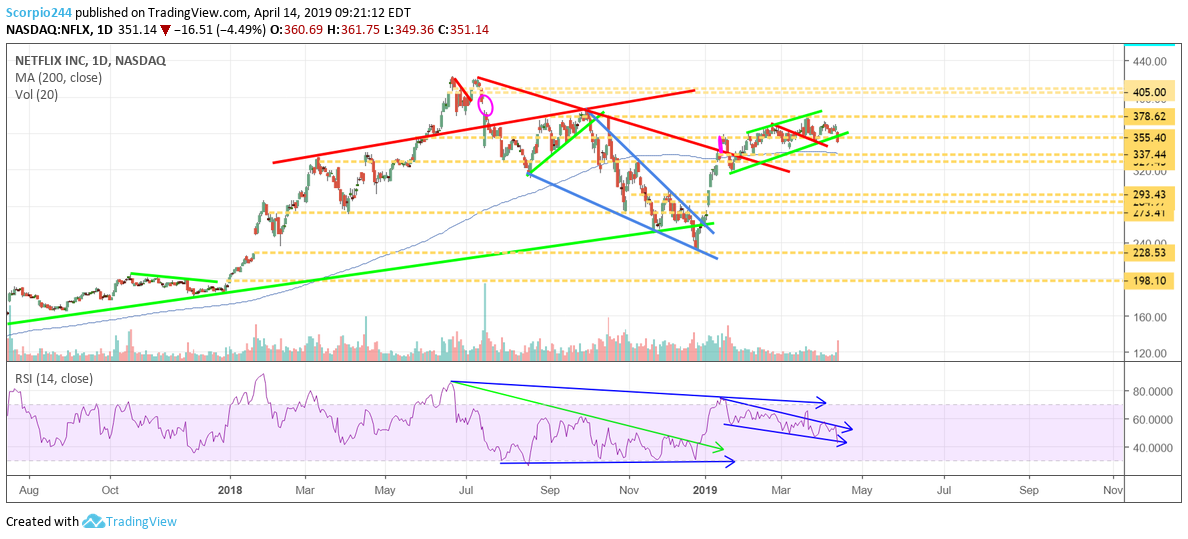Click the −16.51 (−4.49%) change value
This screenshot has height=539, width=1188.
(219, 31)
